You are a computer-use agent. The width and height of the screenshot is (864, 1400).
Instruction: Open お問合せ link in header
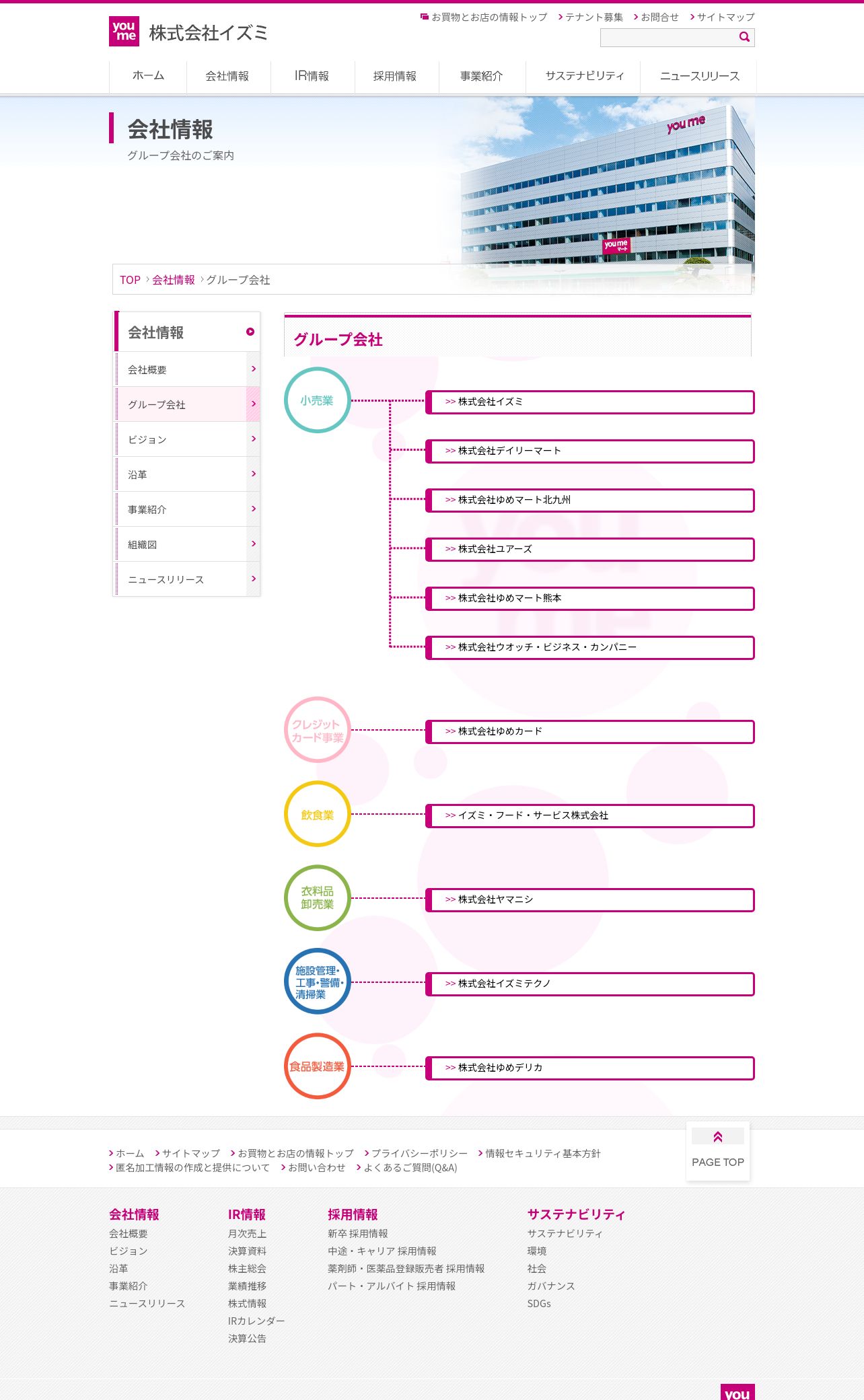659,17
